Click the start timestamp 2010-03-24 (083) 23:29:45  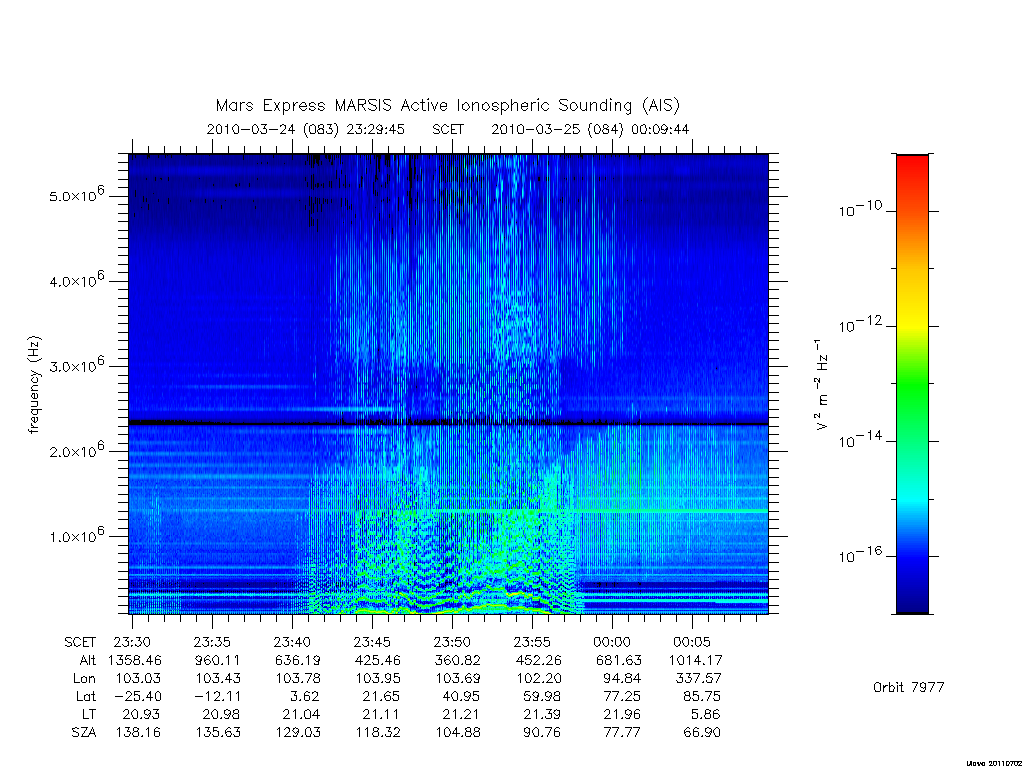pos(306,129)
